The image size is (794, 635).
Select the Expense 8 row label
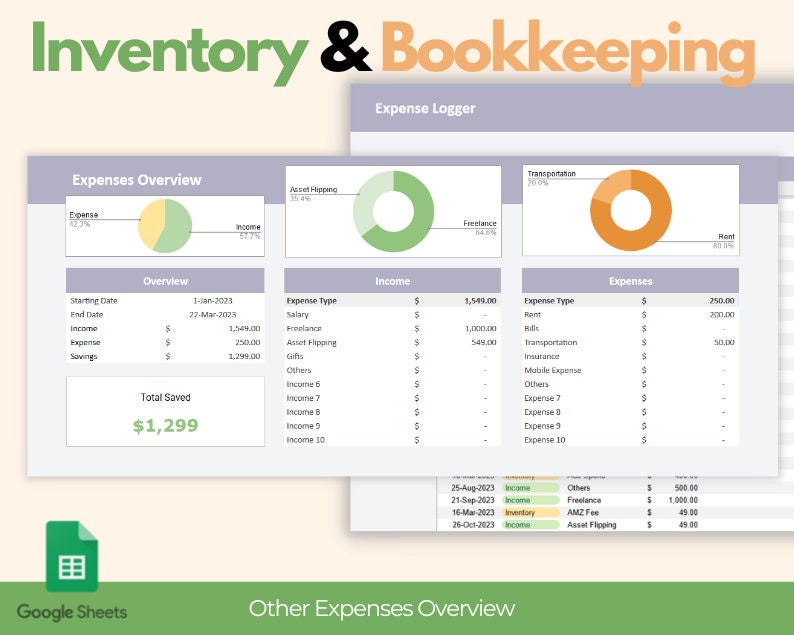click(x=542, y=412)
